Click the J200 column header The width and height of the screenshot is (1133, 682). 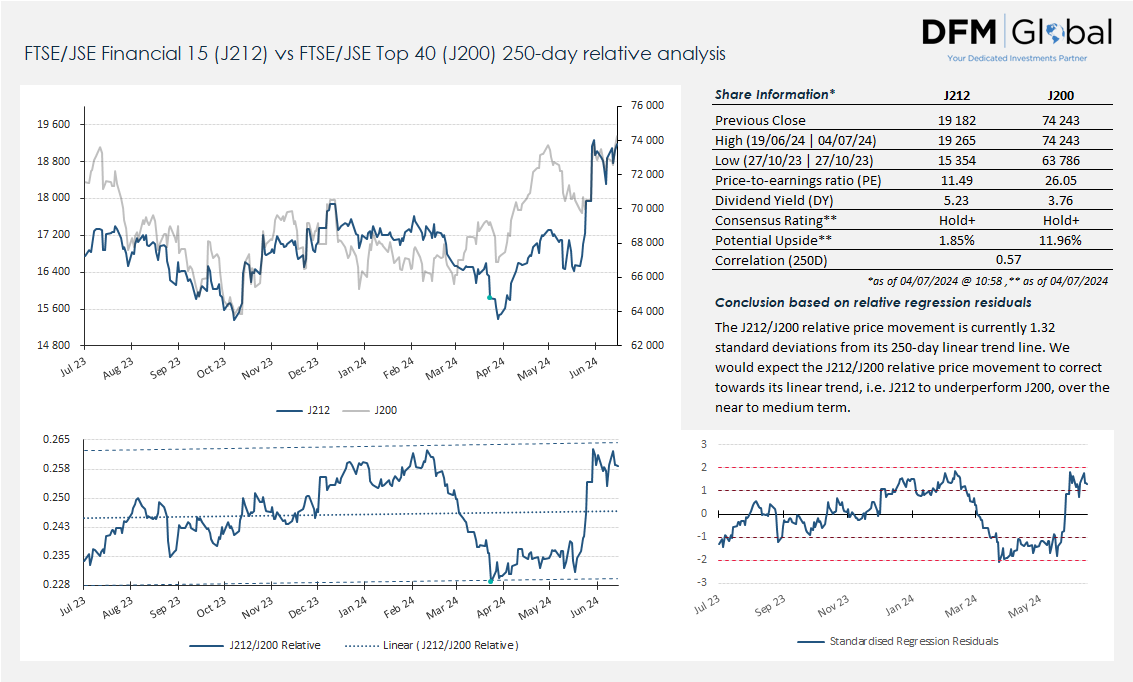[x=1061, y=95]
